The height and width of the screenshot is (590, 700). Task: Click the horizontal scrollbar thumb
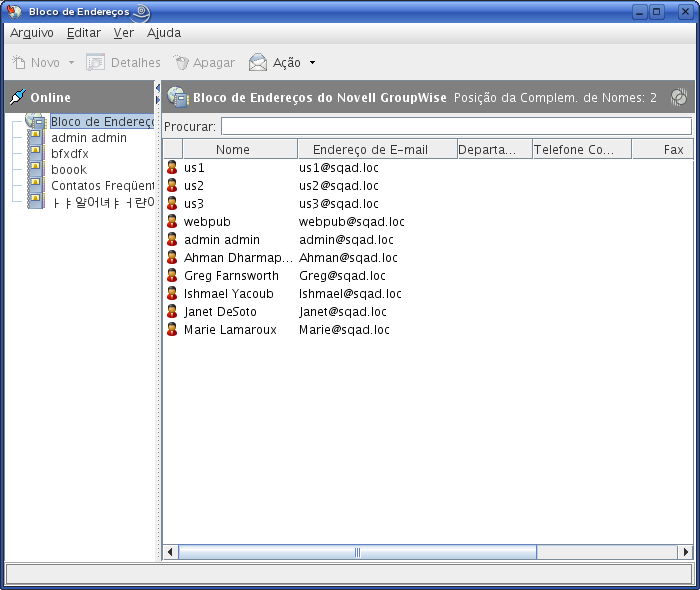pyautogui.click(x=358, y=552)
